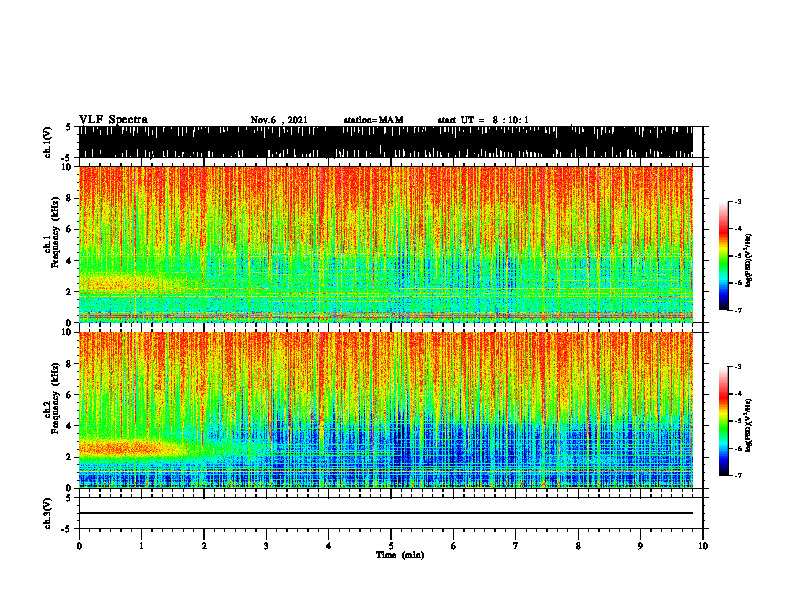Viewport: 792px width, 612px height.
Task: Click the '-7' tick on ch.2 colorbar
Action: (737, 475)
